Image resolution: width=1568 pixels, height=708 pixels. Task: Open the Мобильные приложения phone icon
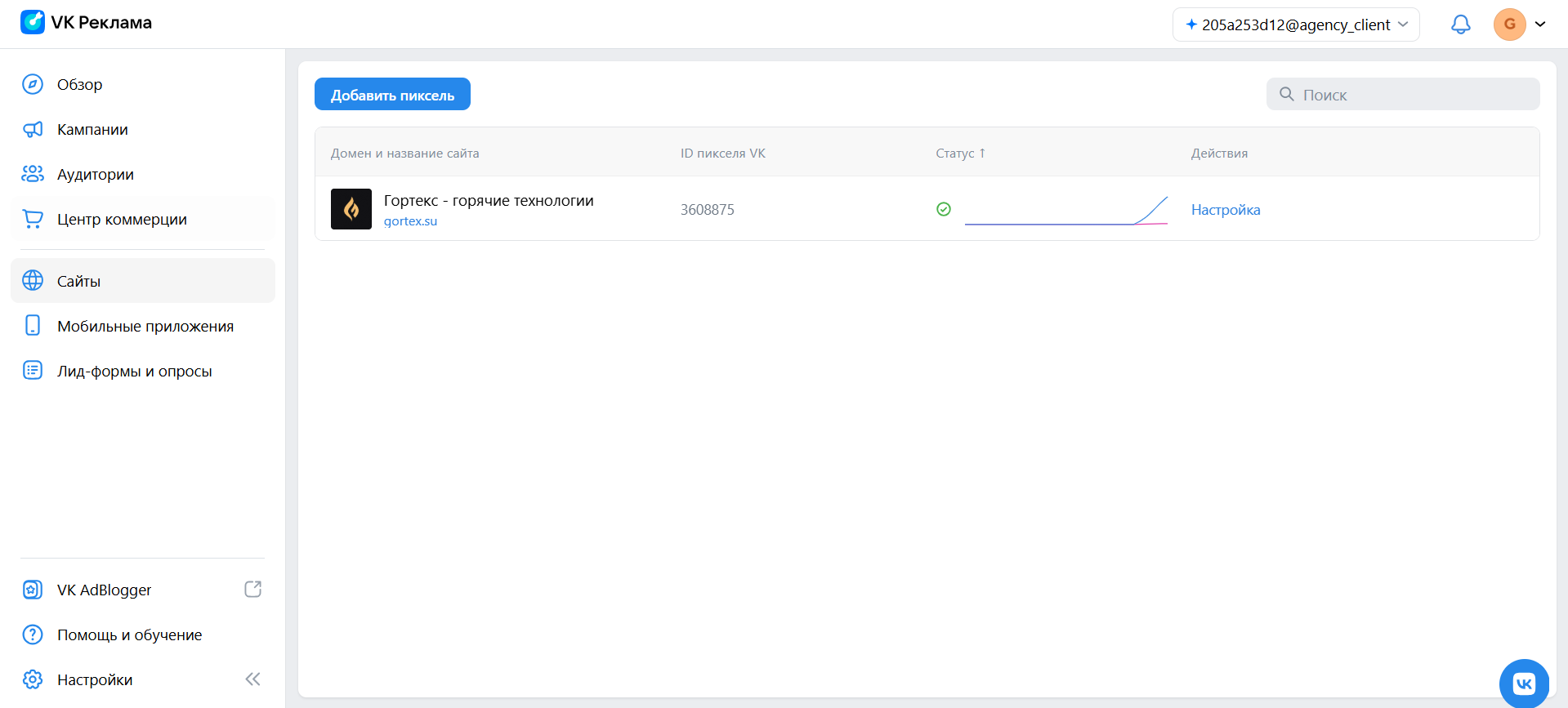pos(33,326)
